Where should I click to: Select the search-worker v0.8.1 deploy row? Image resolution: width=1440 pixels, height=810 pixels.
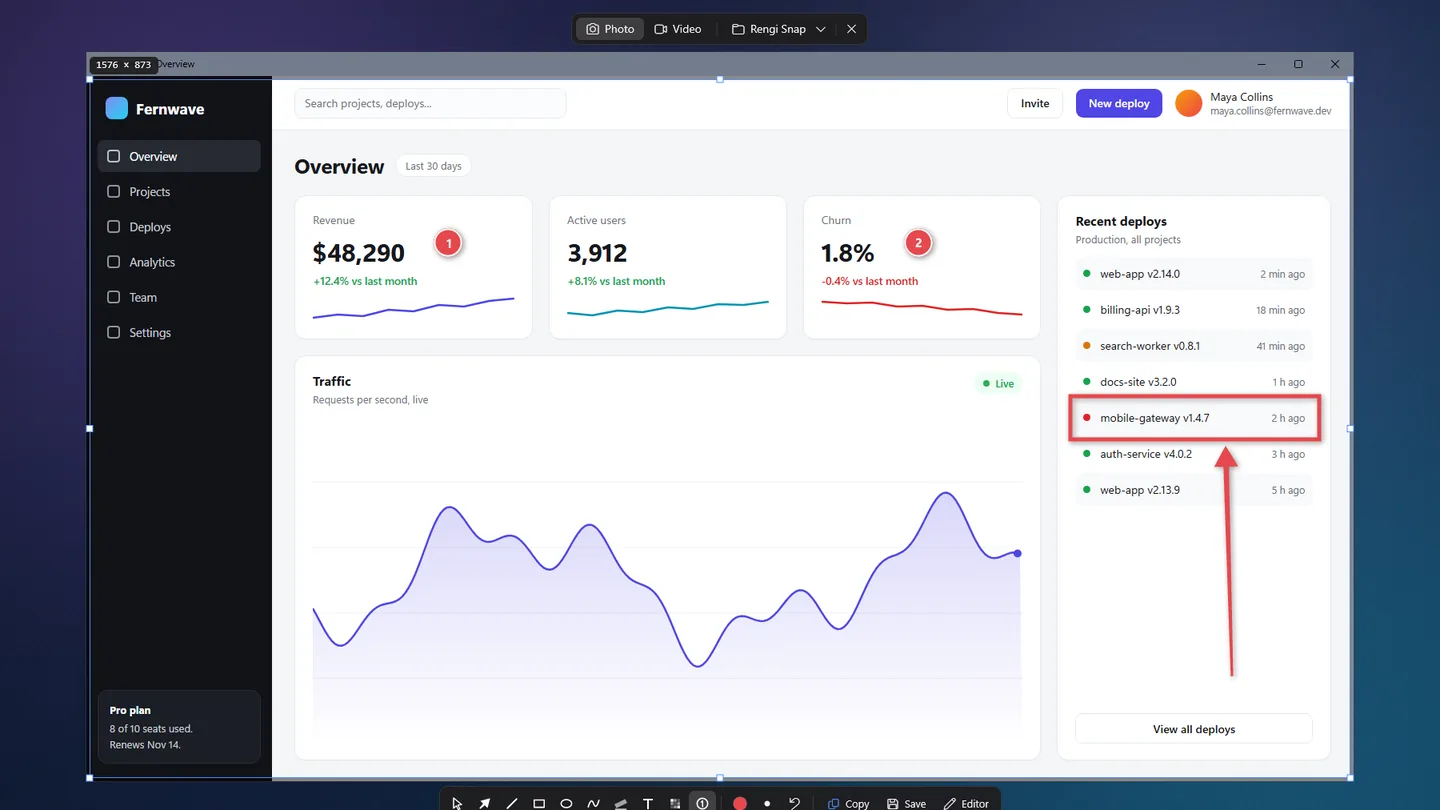pos(1194,346)
